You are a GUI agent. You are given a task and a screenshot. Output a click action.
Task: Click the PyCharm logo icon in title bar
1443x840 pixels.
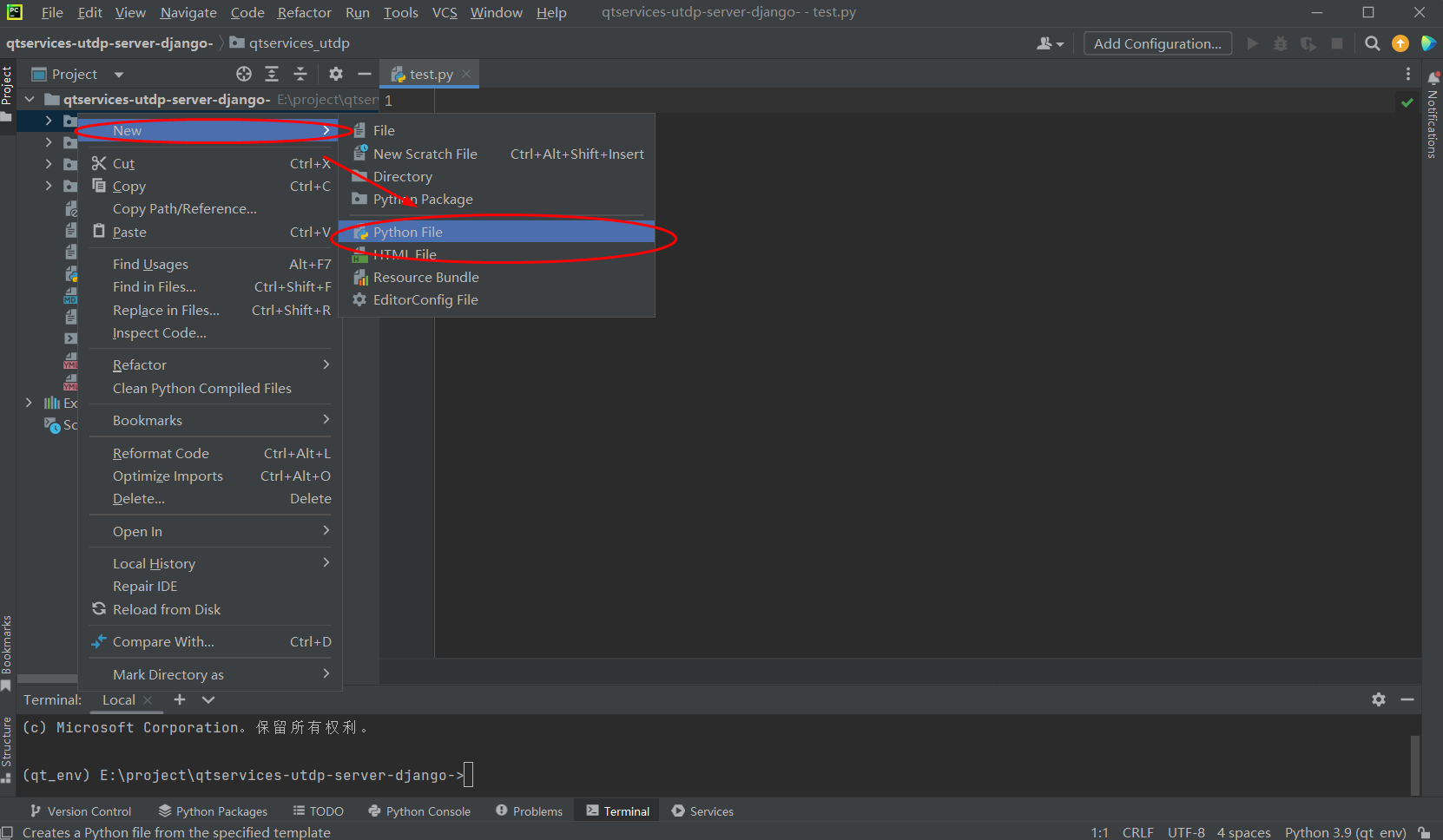coord(15,12)
